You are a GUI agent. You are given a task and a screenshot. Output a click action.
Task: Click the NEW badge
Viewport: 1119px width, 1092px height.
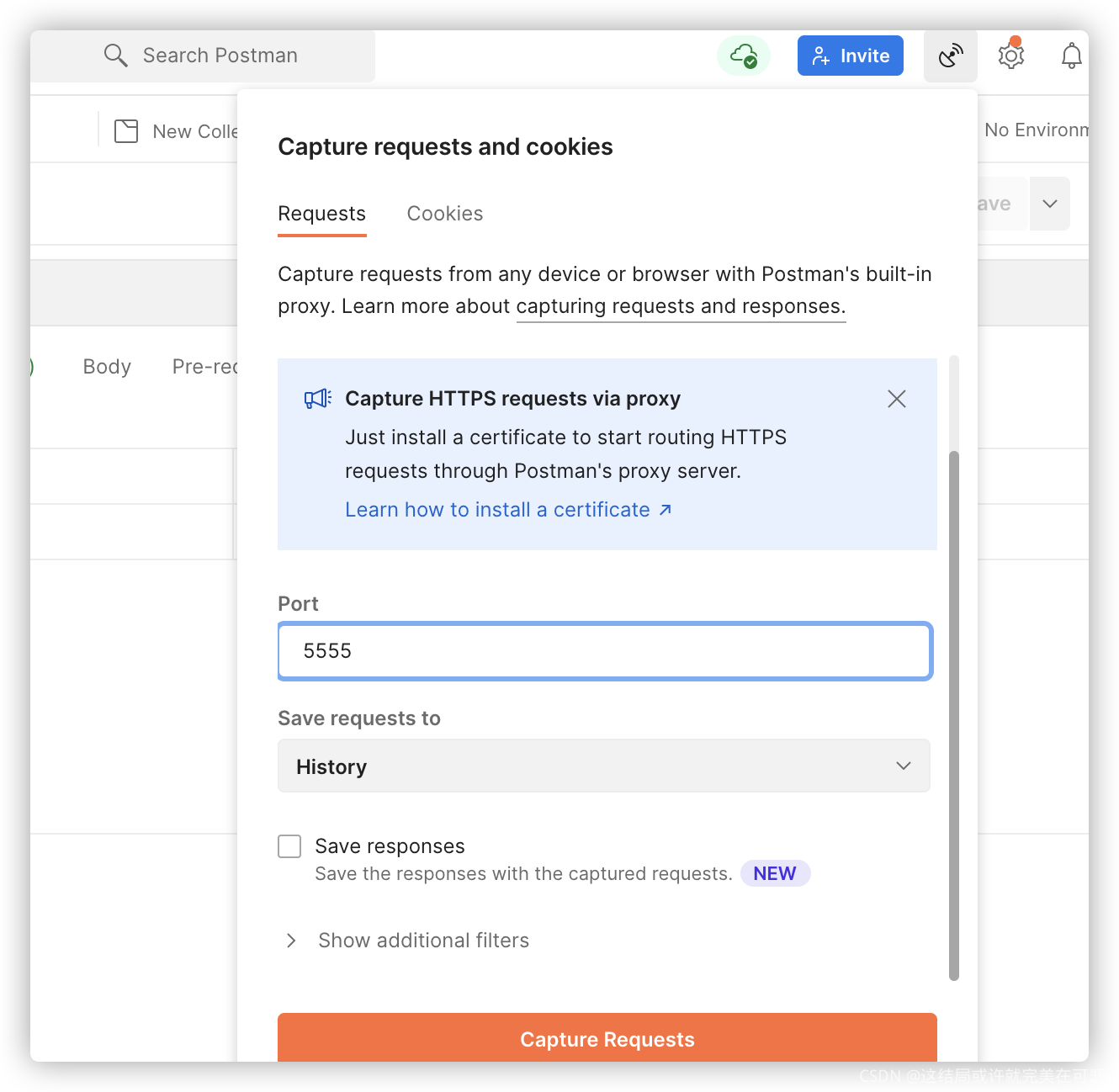pyautogui.click(x=775, y=873)
